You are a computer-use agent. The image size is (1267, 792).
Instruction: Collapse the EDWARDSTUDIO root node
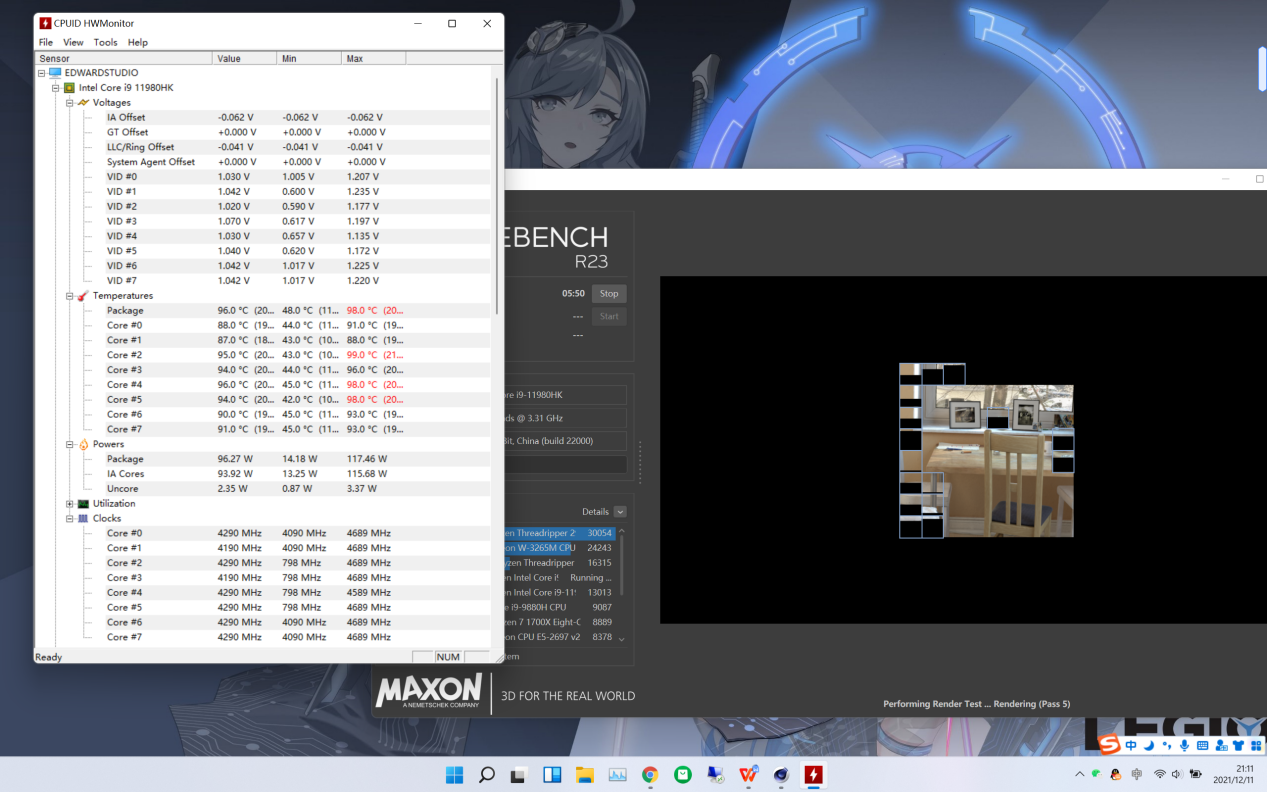pyautogui.click(x=41, y=73)
